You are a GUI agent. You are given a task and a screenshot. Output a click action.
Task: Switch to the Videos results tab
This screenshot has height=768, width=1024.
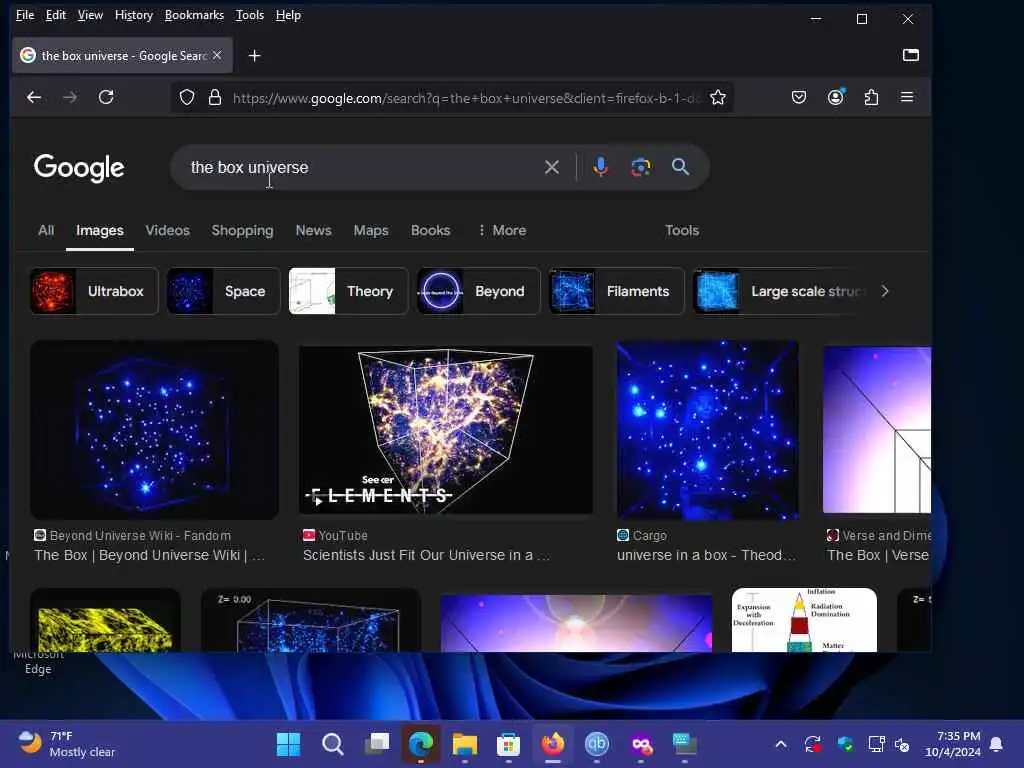(x=167, y=231)
